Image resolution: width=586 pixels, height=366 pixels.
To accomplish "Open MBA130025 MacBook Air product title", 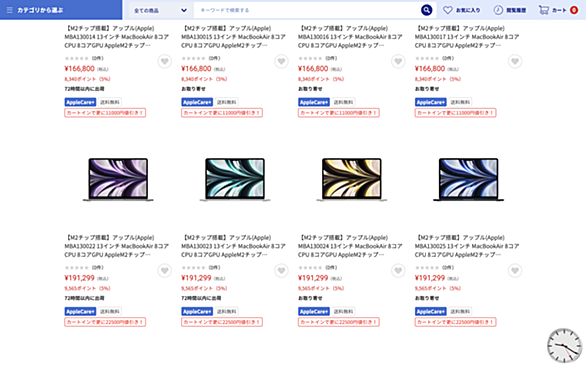I will pyautogui.click(x=467, y=246).
